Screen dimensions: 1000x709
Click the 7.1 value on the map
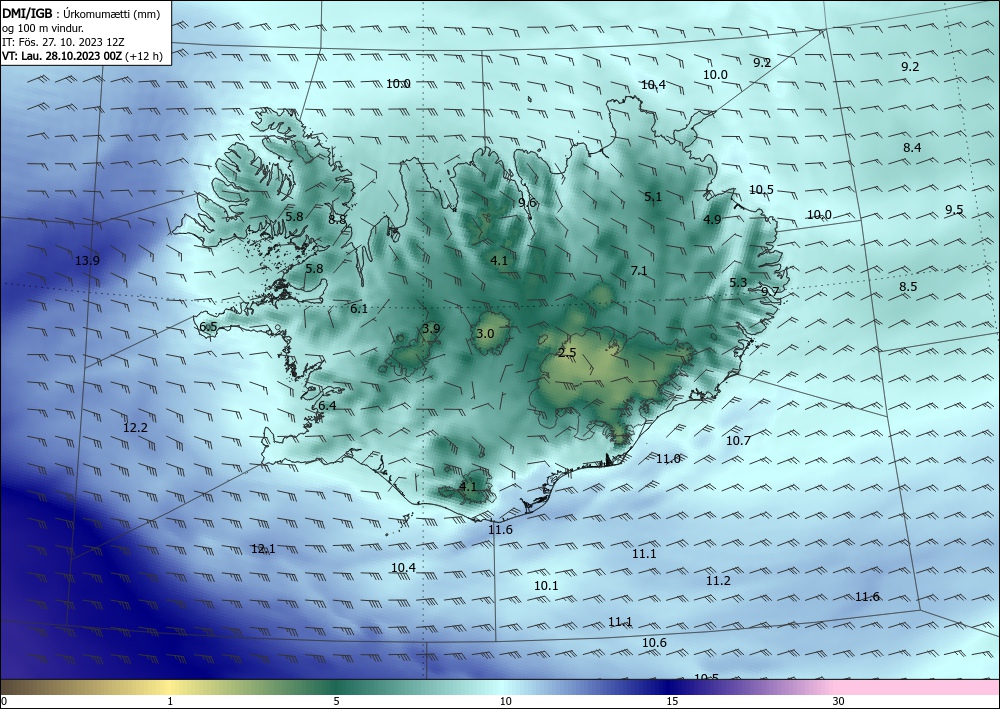coord(639,271)
